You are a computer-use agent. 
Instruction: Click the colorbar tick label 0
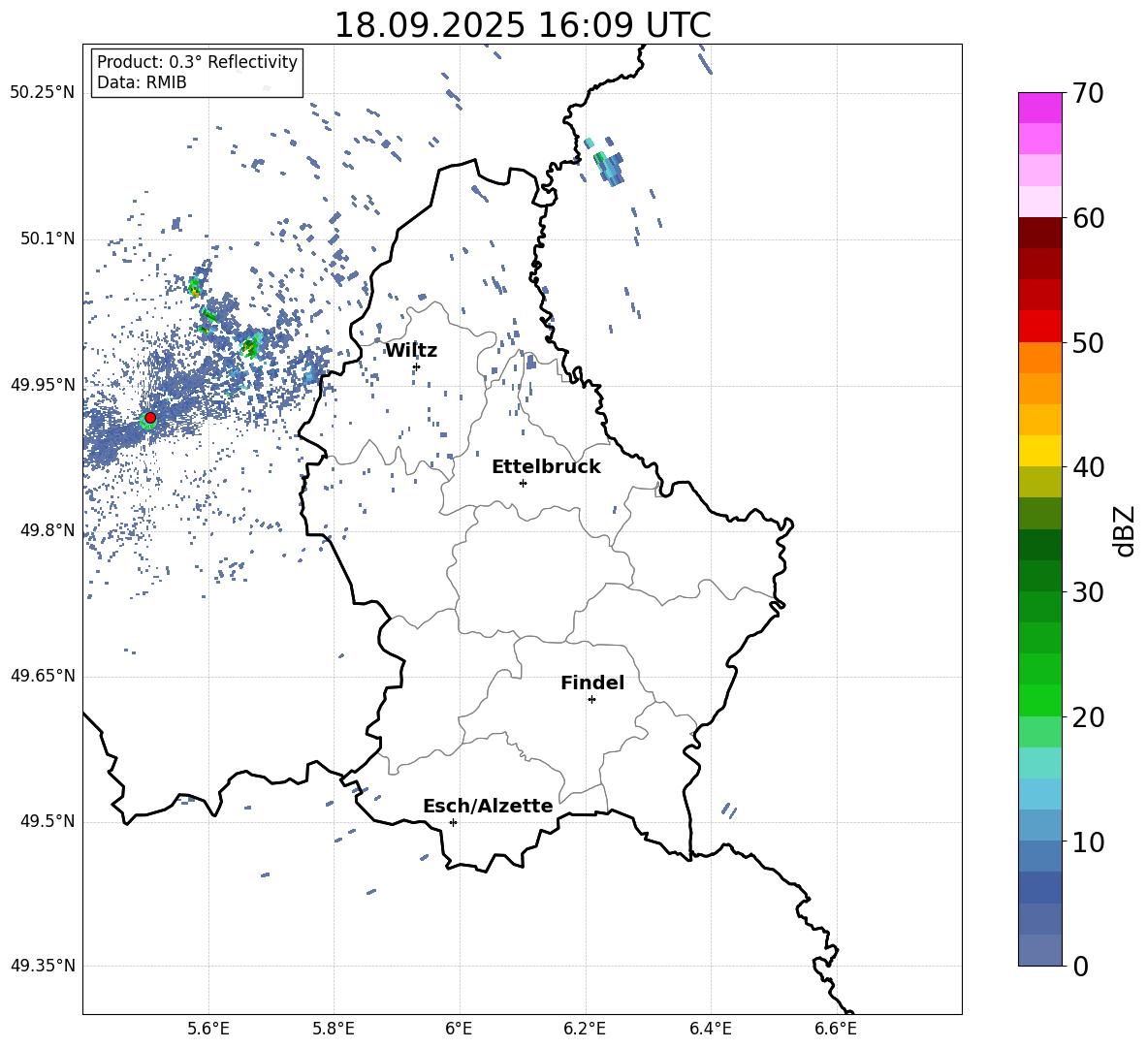pos(1080,966)
